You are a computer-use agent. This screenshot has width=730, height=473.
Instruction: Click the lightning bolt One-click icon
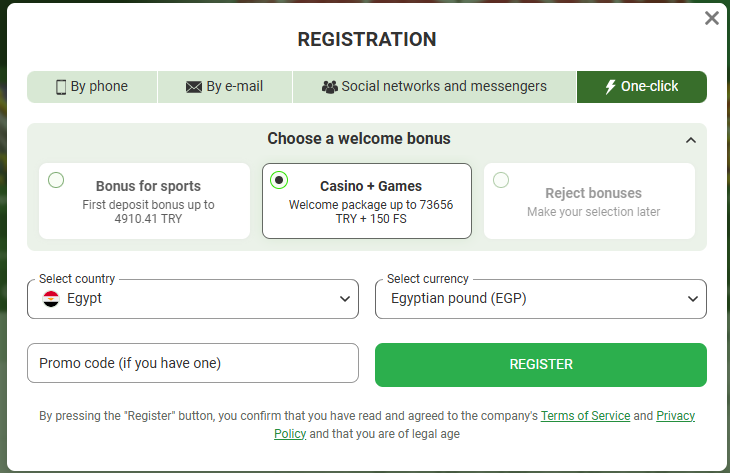(610, 87)
